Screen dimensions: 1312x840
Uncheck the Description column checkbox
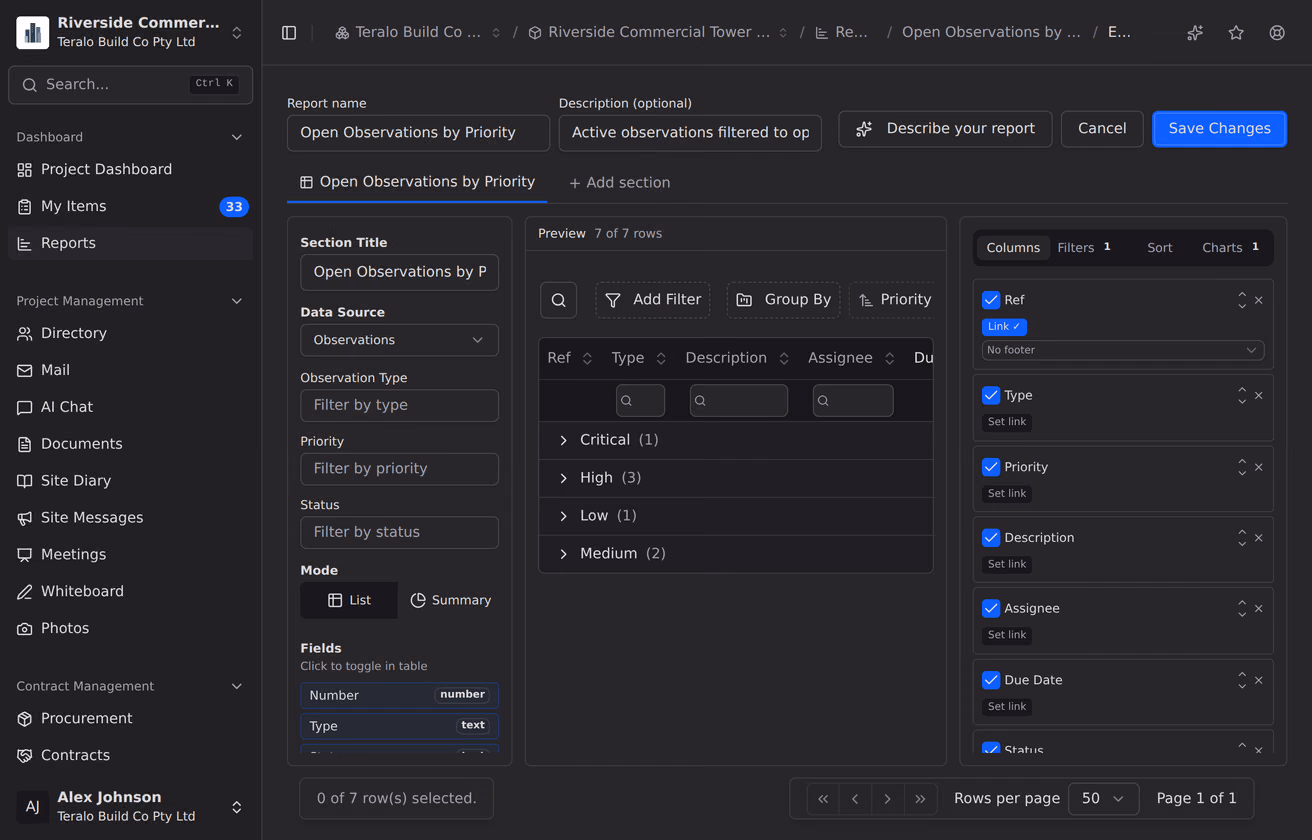pos(991,538)
